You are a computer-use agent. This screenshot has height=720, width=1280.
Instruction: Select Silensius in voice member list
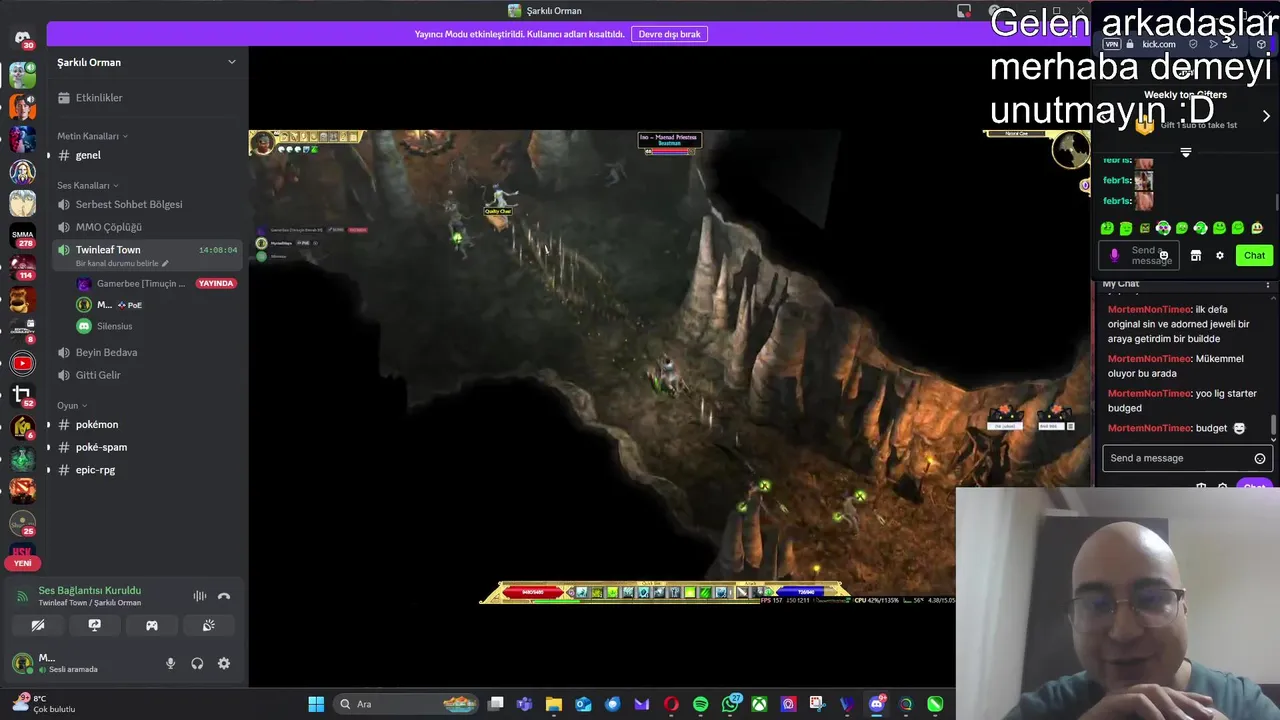coord(115,326)
